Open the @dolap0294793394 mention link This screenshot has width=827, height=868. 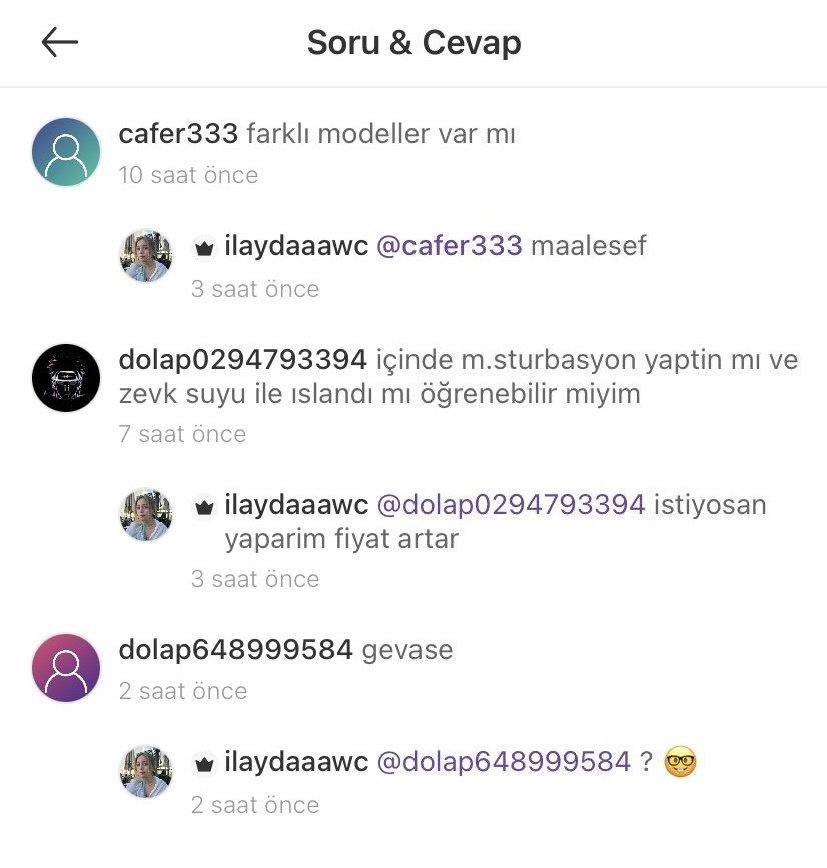(511, 505)
